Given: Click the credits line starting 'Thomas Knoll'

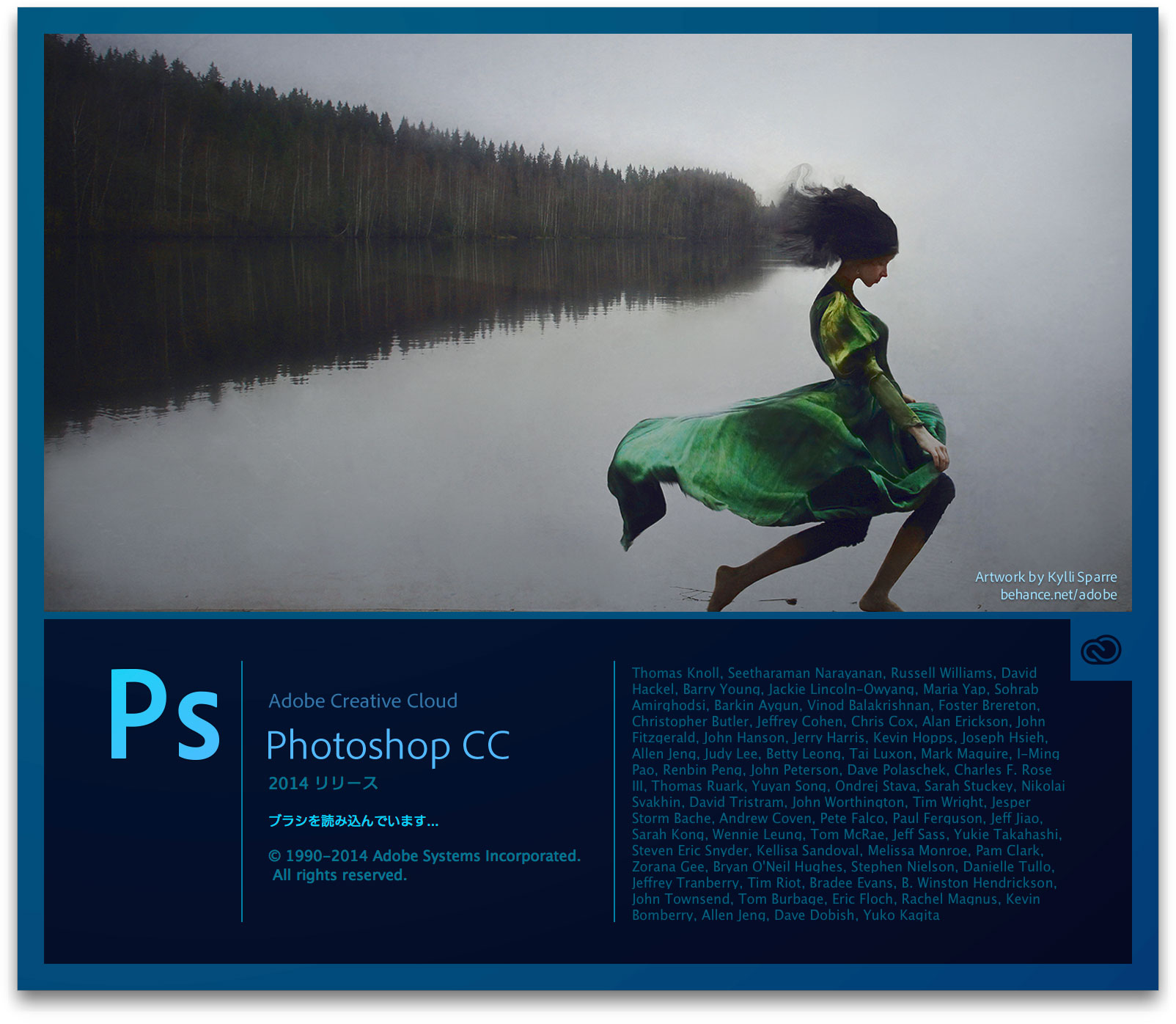Looking at the screenshot, I should point(834,673).
